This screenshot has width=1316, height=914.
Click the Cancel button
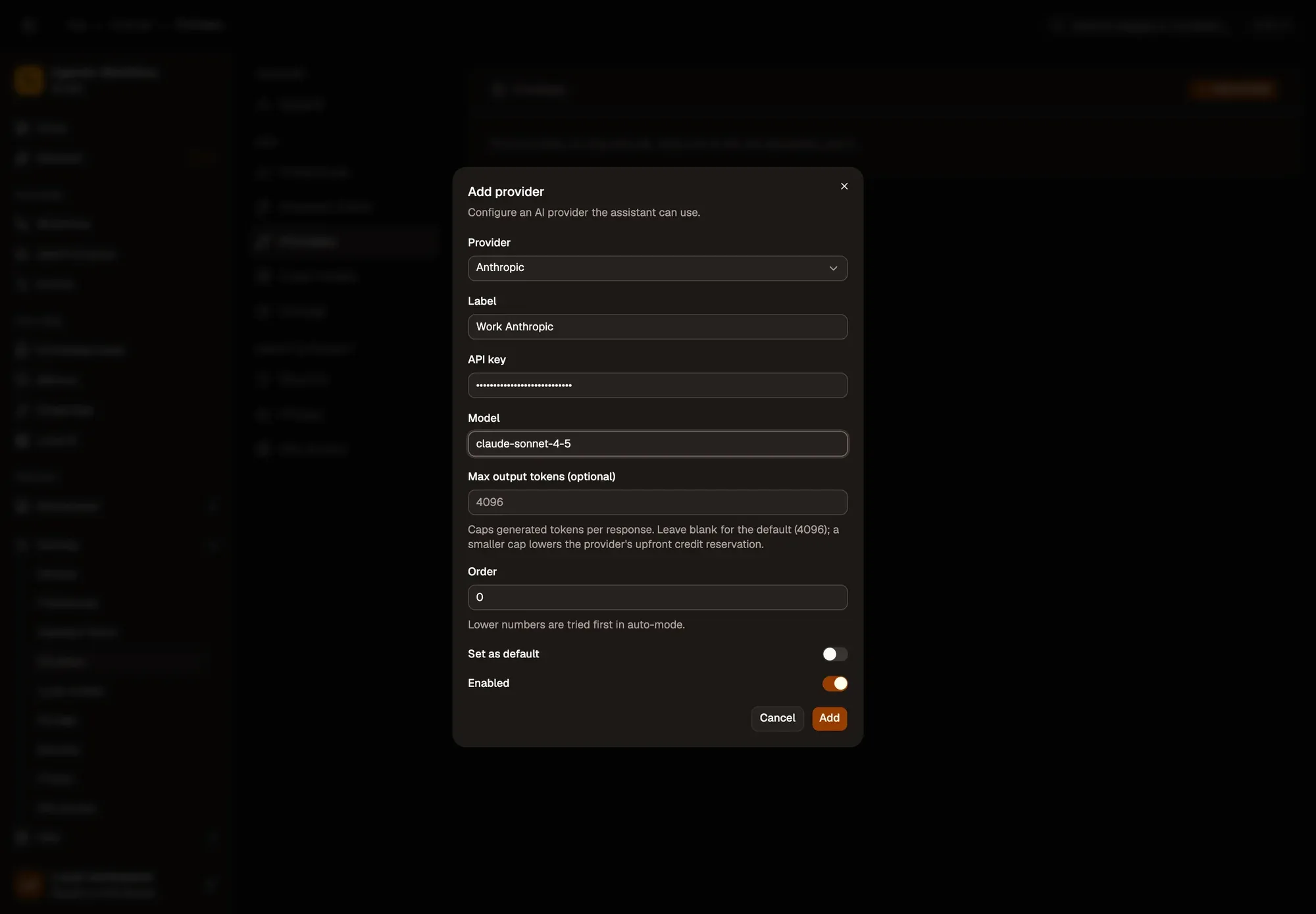click(777, 719)
